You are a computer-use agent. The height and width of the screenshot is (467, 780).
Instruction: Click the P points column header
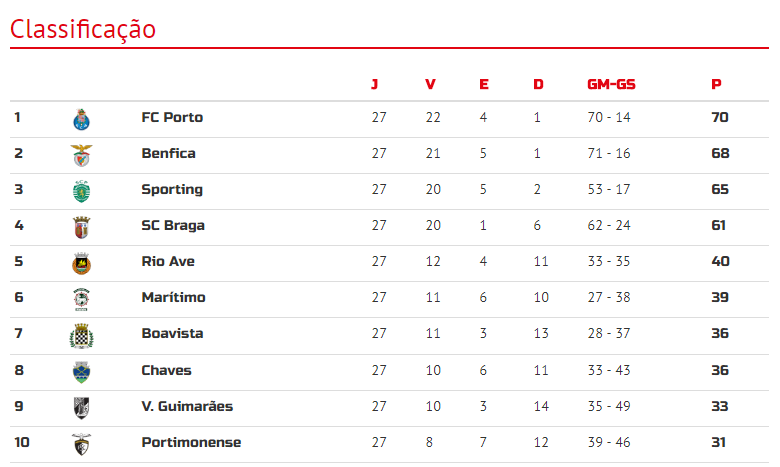(716, 84)
